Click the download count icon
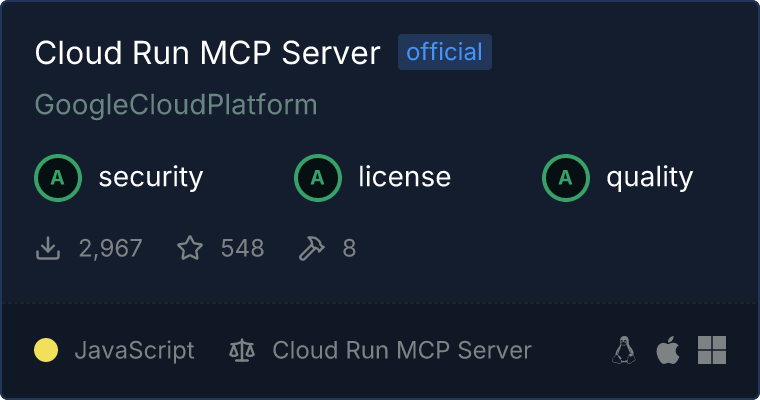 [x=48, y=248]
